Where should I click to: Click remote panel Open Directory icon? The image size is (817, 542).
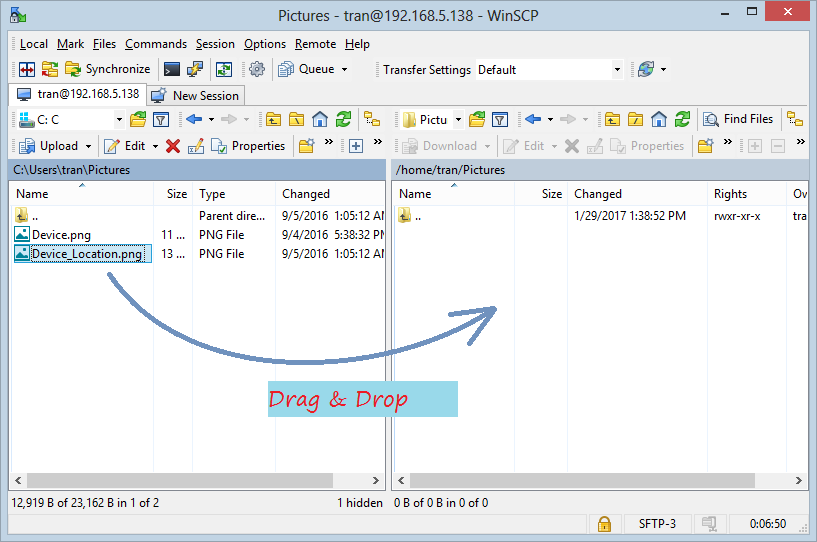click(x=477, y=120)
